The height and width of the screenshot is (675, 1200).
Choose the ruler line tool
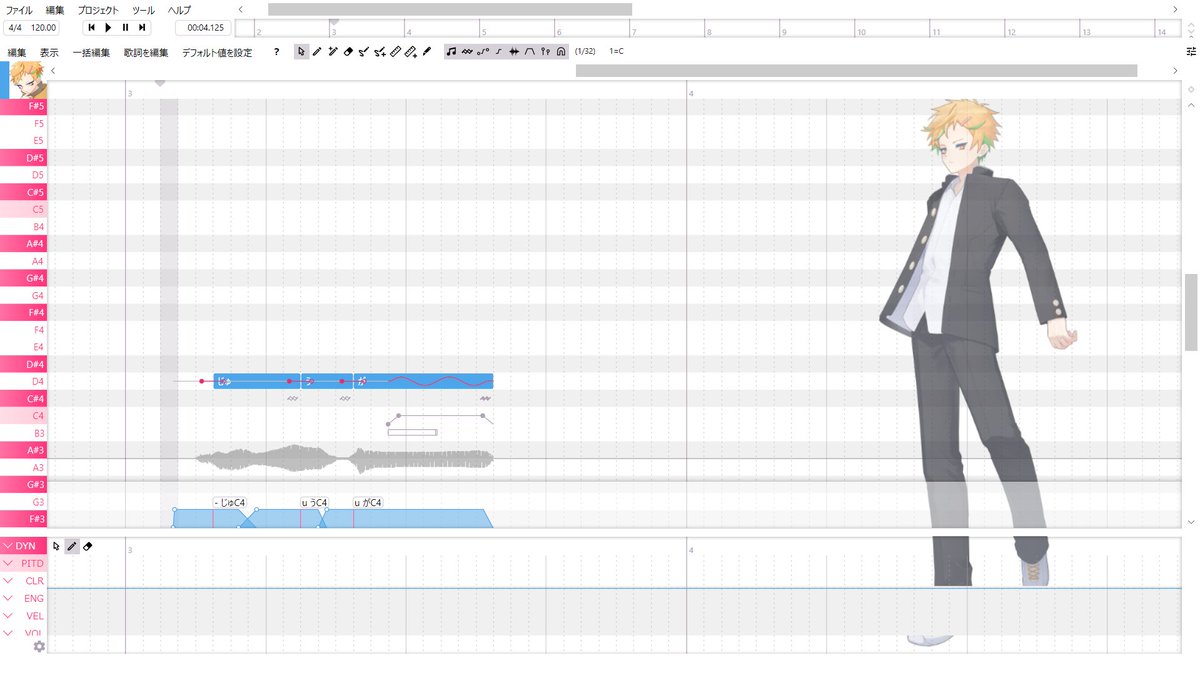[396, 51]
